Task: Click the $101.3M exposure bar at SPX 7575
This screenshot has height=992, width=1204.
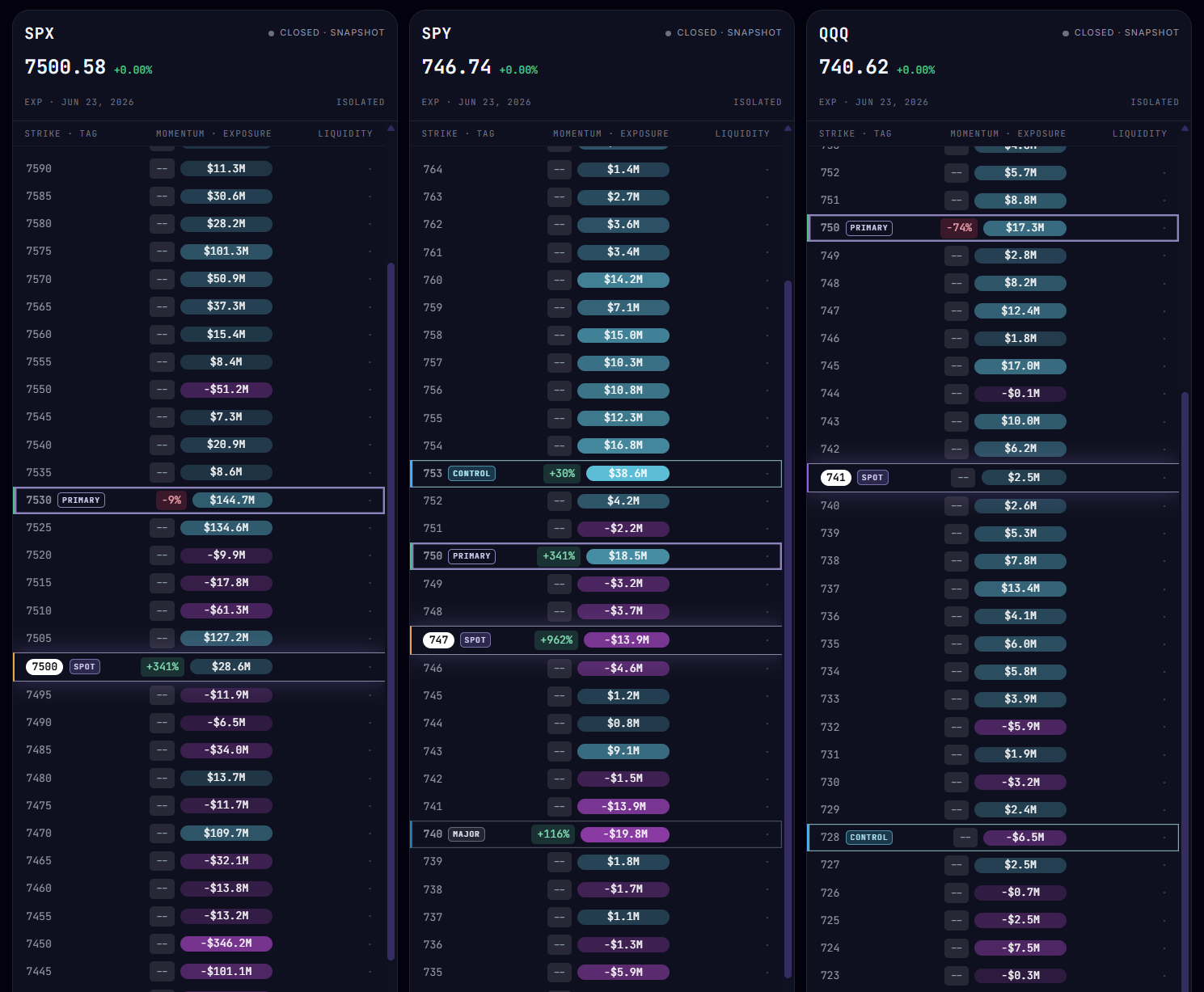Action: click(226, 251)
